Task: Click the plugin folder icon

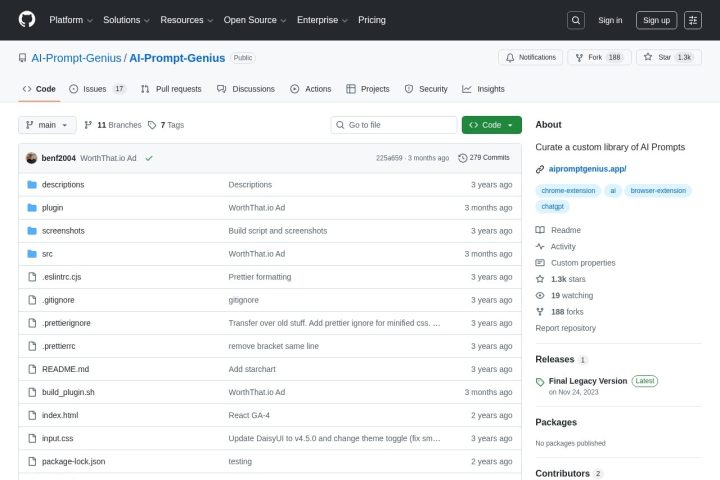Action: pos(32,208)
